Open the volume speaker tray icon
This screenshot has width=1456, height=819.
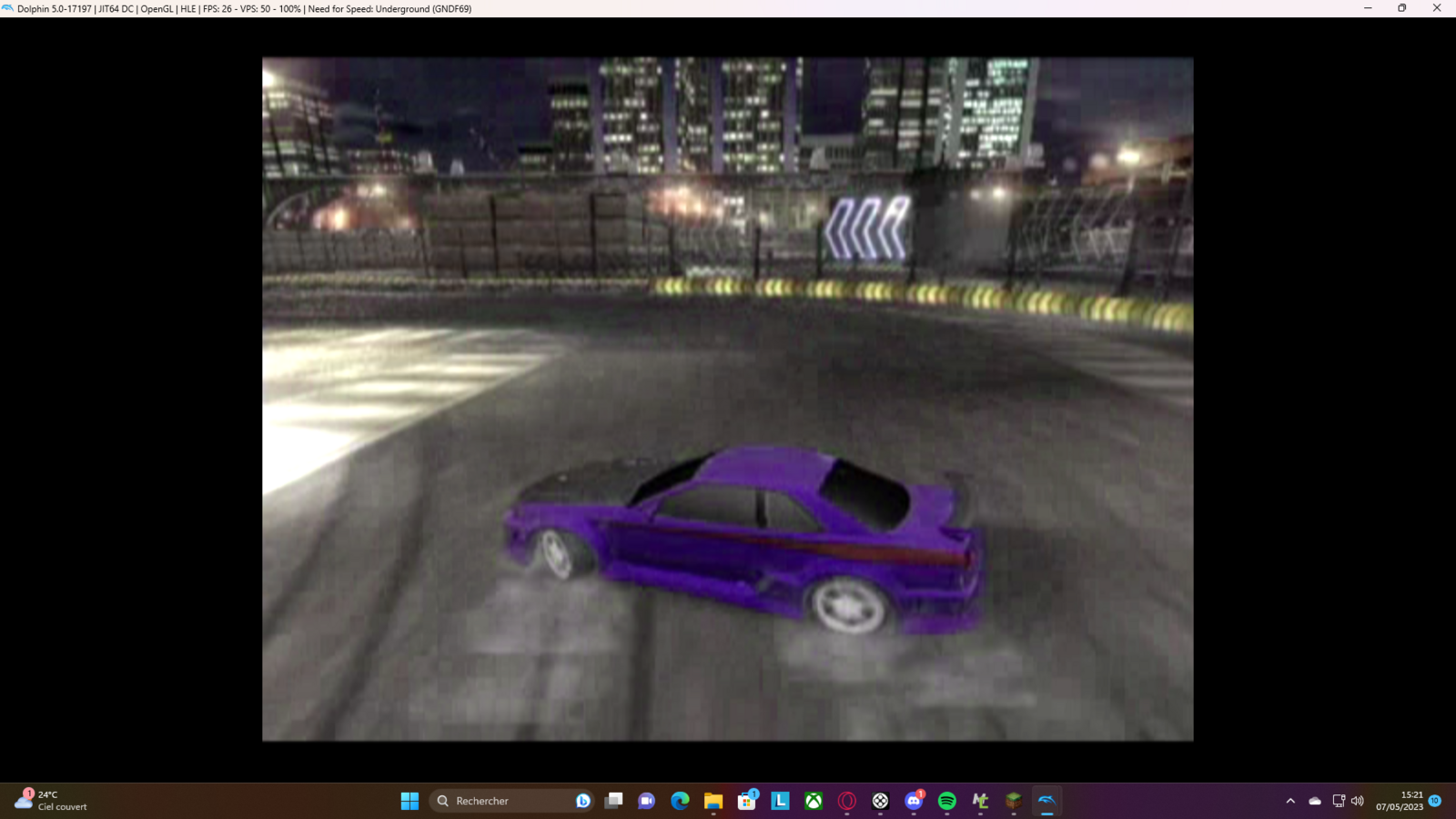pos(1358,801)
